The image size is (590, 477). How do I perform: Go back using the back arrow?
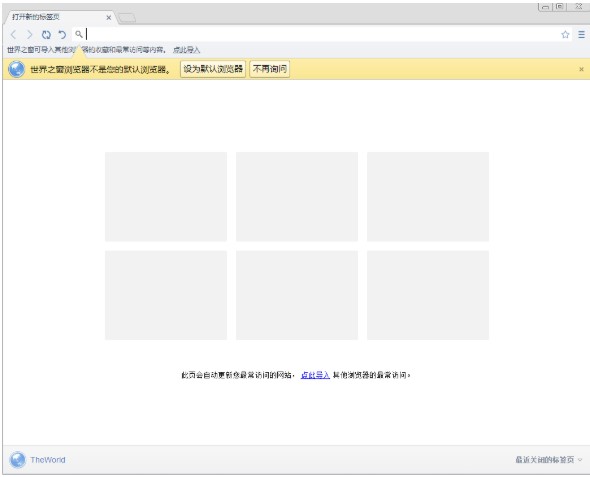click(x=14, y=35)
